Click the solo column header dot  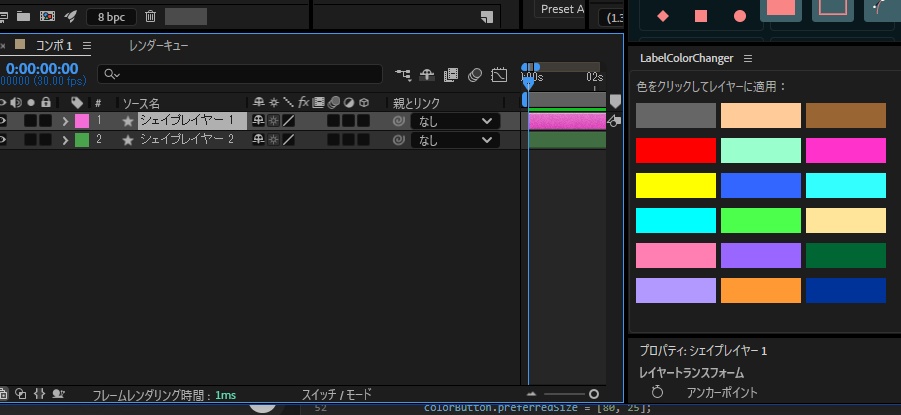click(31, 103)
